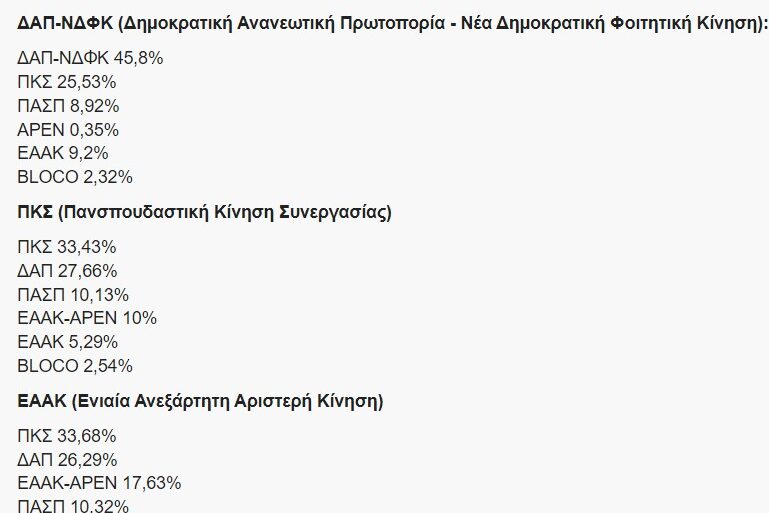The image size is (769, 513).
Task: Click on the 'ΠΑΣΠ 10,13%' entry
Action: [x=73, y=295]
